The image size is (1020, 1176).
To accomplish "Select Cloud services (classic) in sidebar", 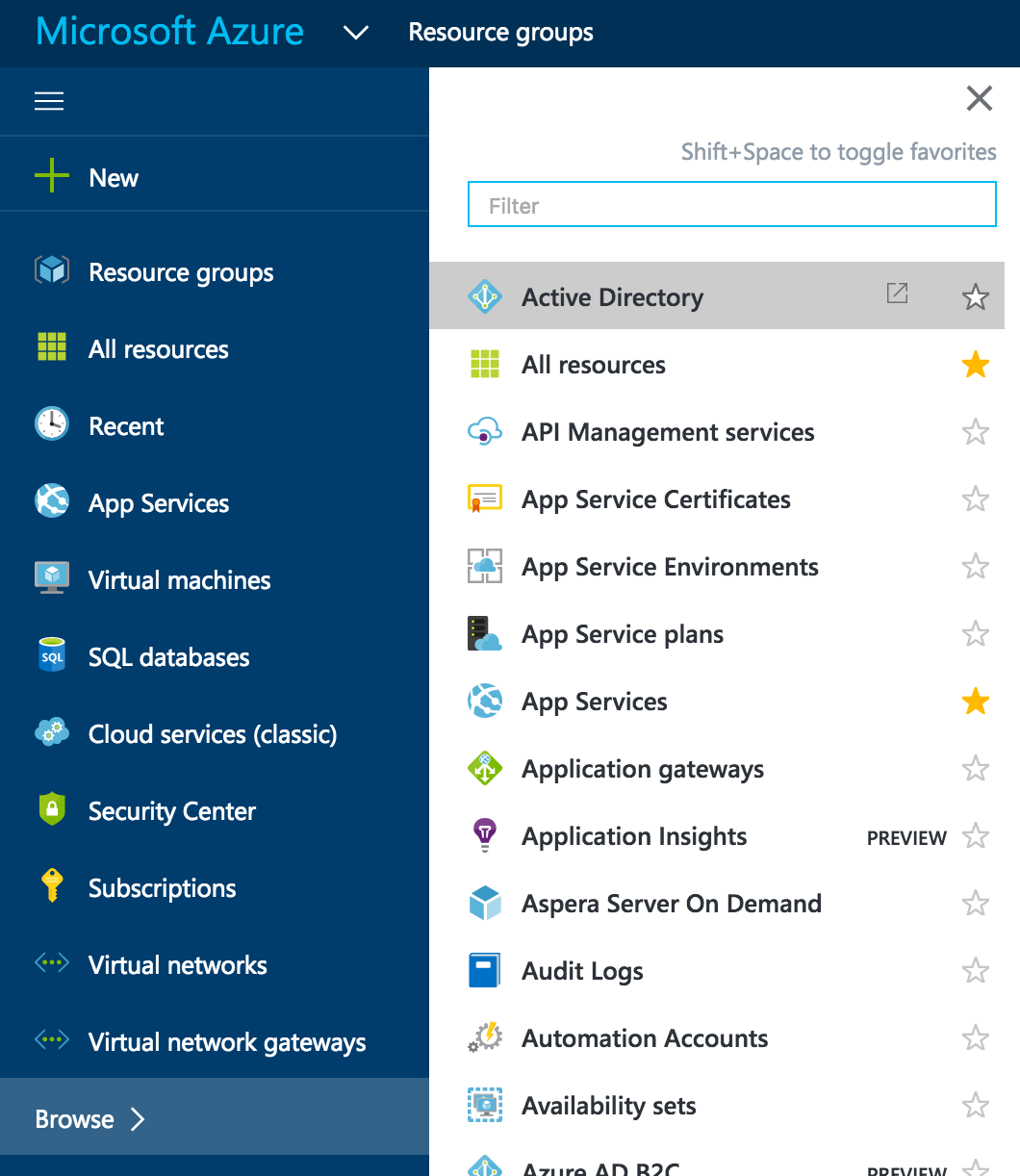I will (x=212, y=734).
